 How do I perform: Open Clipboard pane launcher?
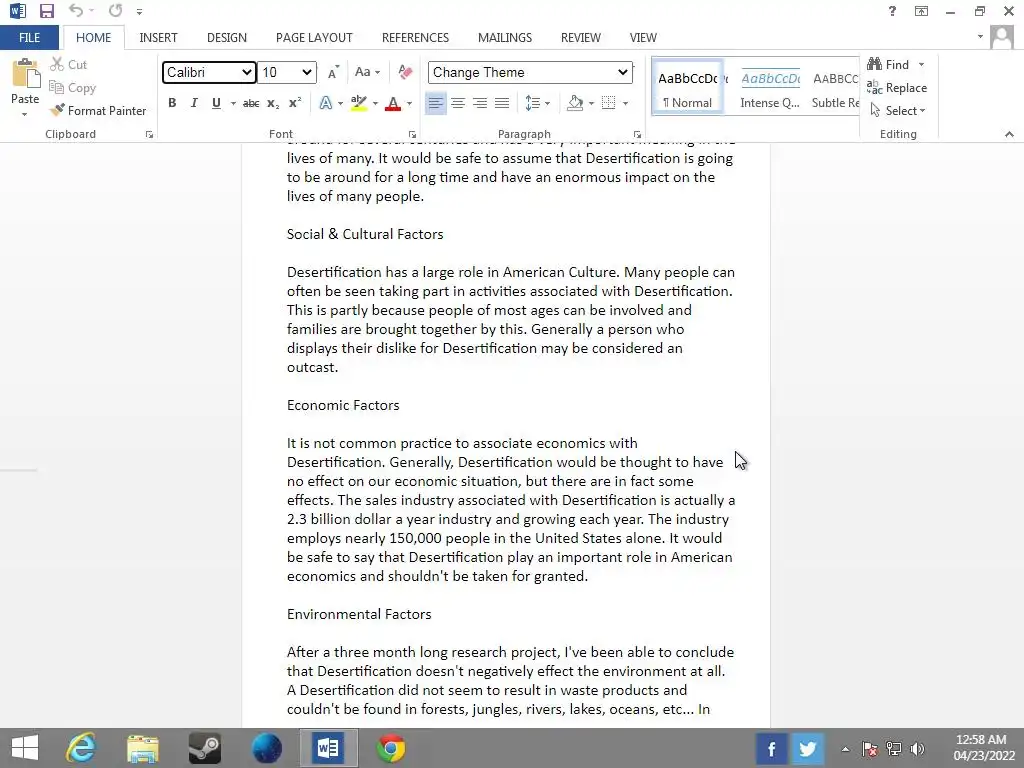pos(150,135)
